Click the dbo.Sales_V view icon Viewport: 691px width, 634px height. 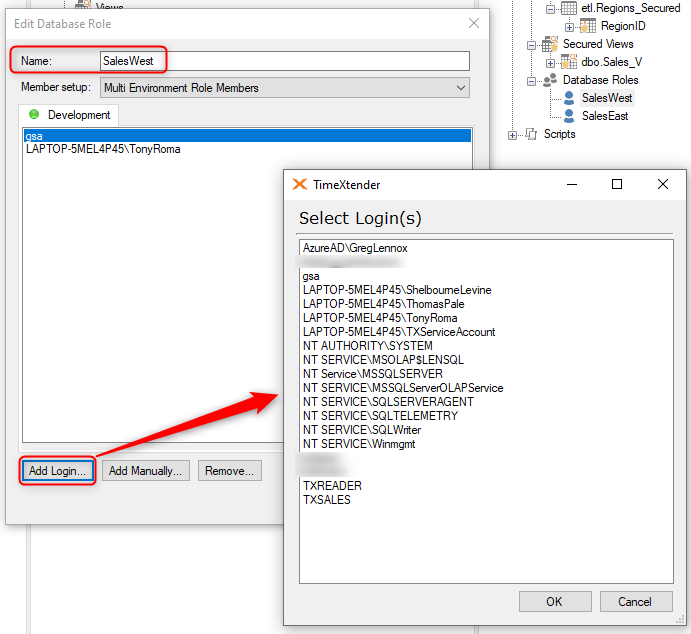pos(568,62)
